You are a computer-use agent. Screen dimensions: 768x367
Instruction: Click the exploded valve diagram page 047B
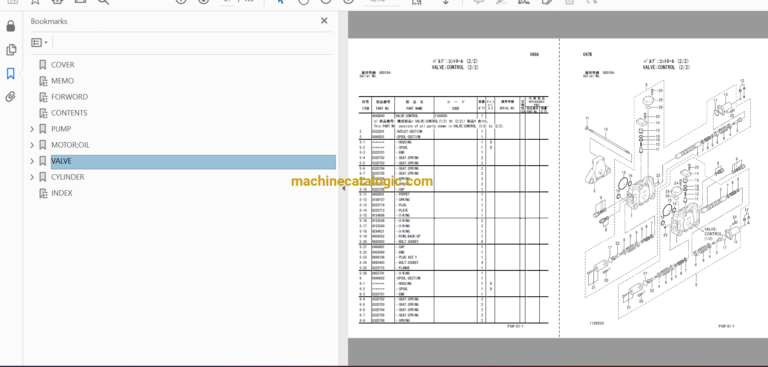pyautogui.click(x=664, y=187)
